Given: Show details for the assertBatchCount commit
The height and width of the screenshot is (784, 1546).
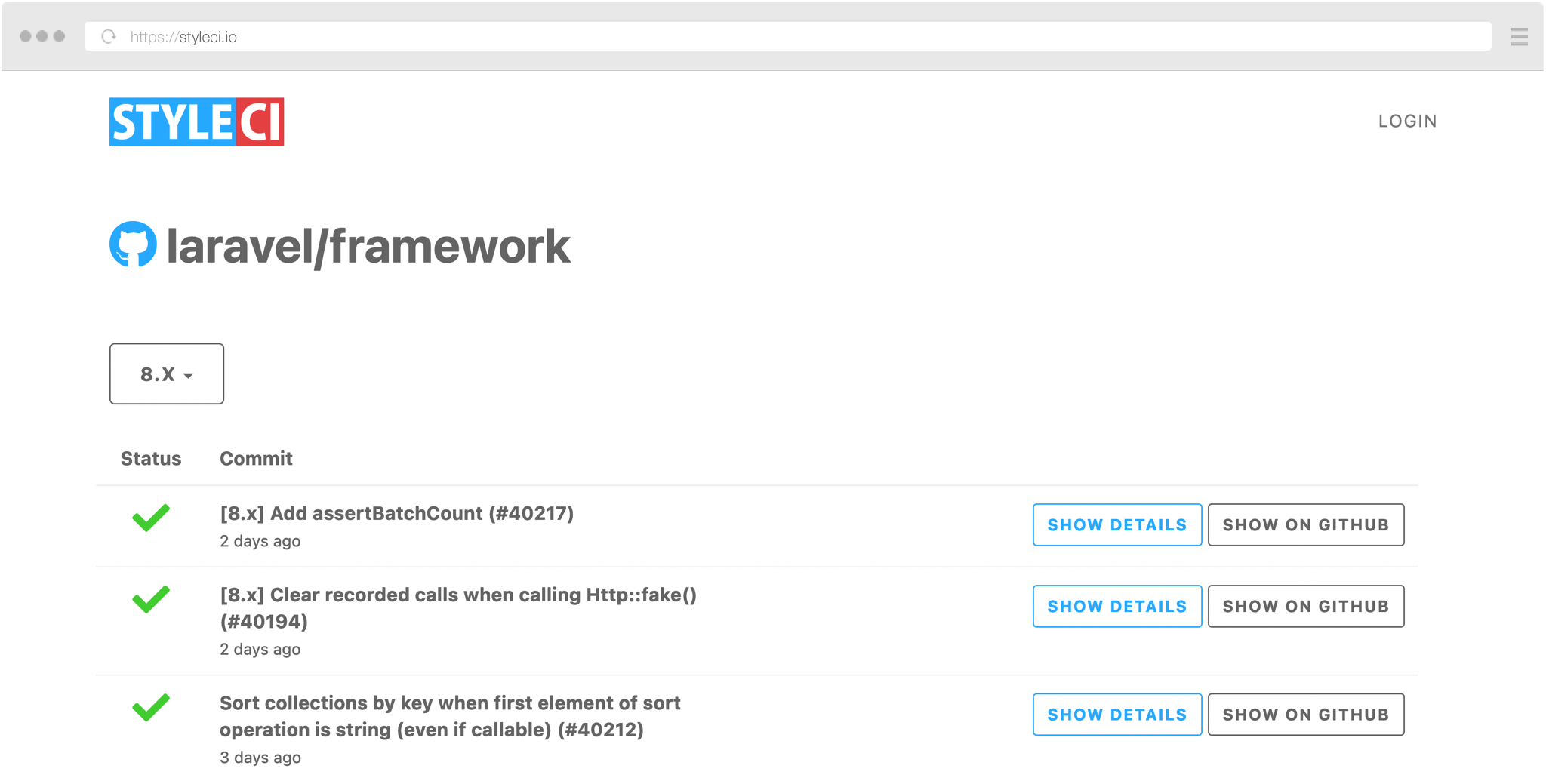Looking at the screenshot, I should tap(1116, 524).
